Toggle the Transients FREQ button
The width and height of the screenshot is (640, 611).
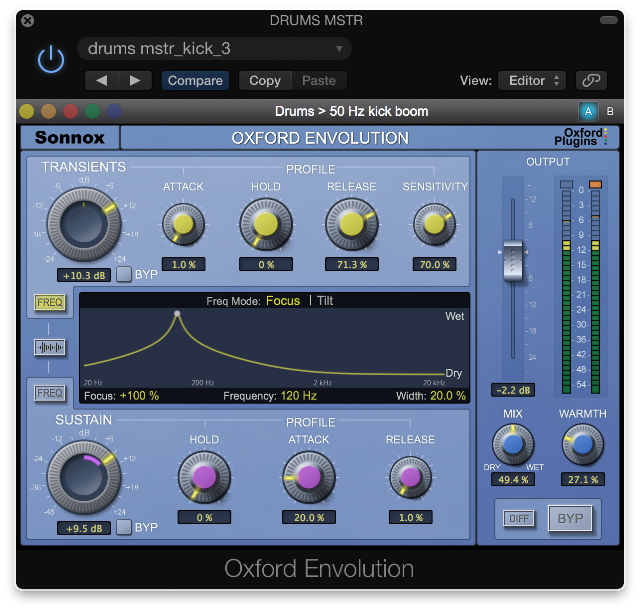point(50,302)
